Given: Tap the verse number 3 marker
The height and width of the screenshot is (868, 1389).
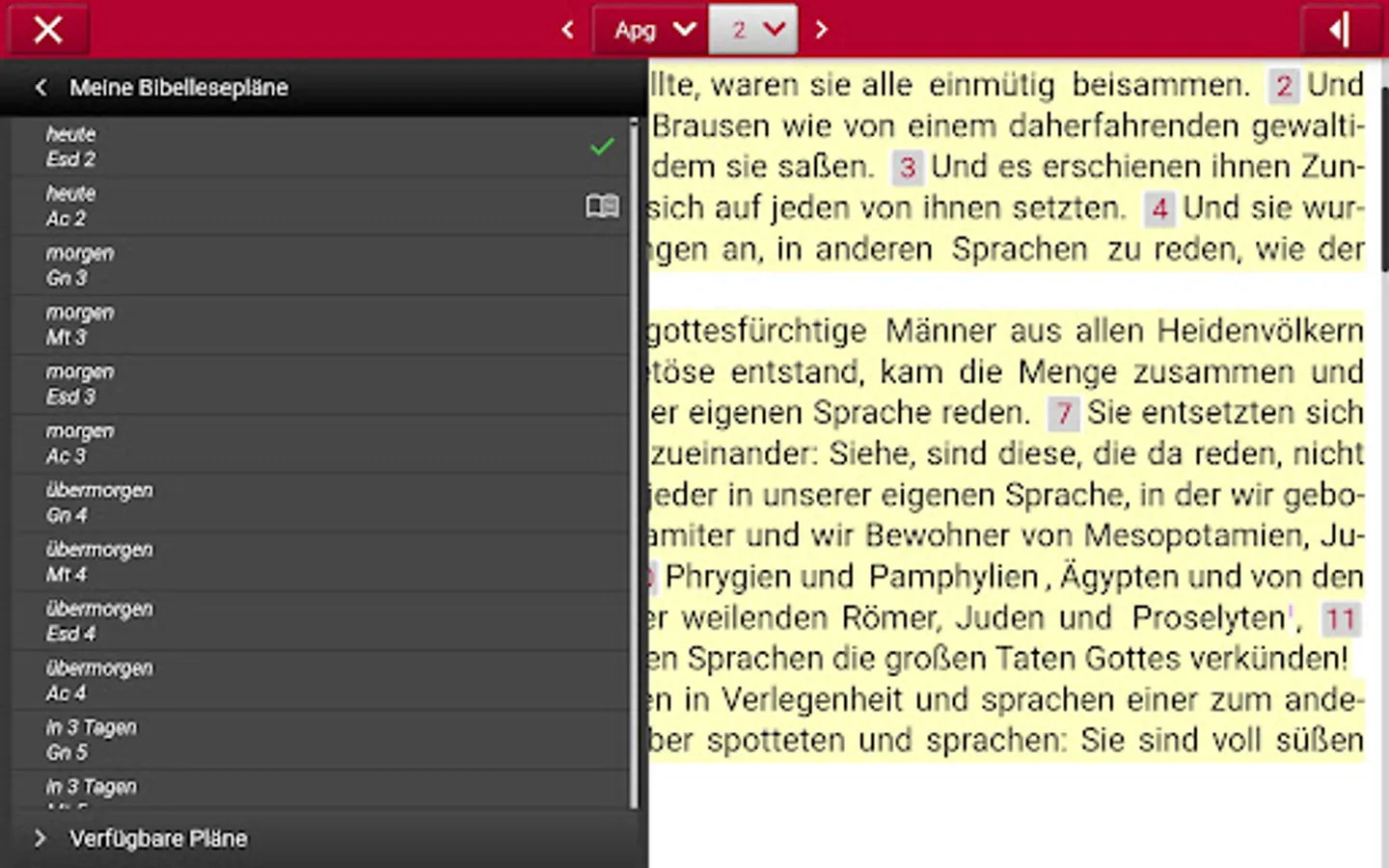Looking at the screenshot, I should [x=907, y=167].
